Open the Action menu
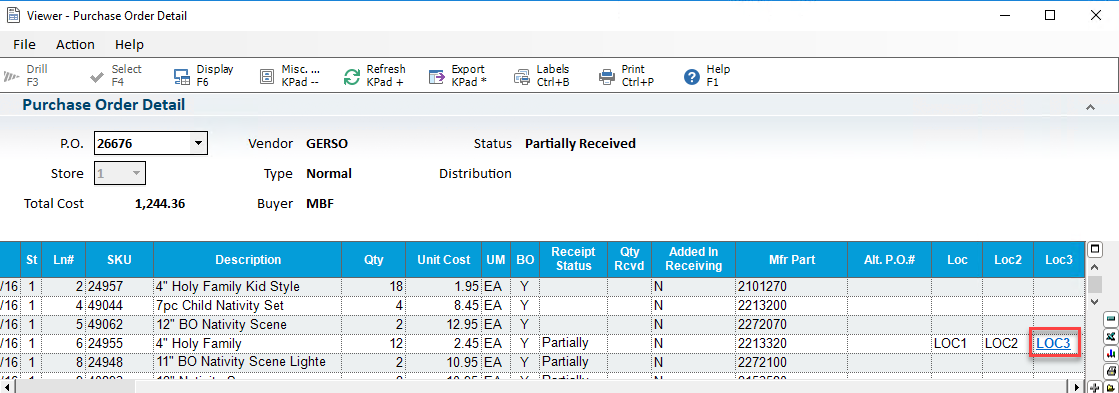Image resolution: width=1119 pixels, height=393 pixels. click(75, 44)
